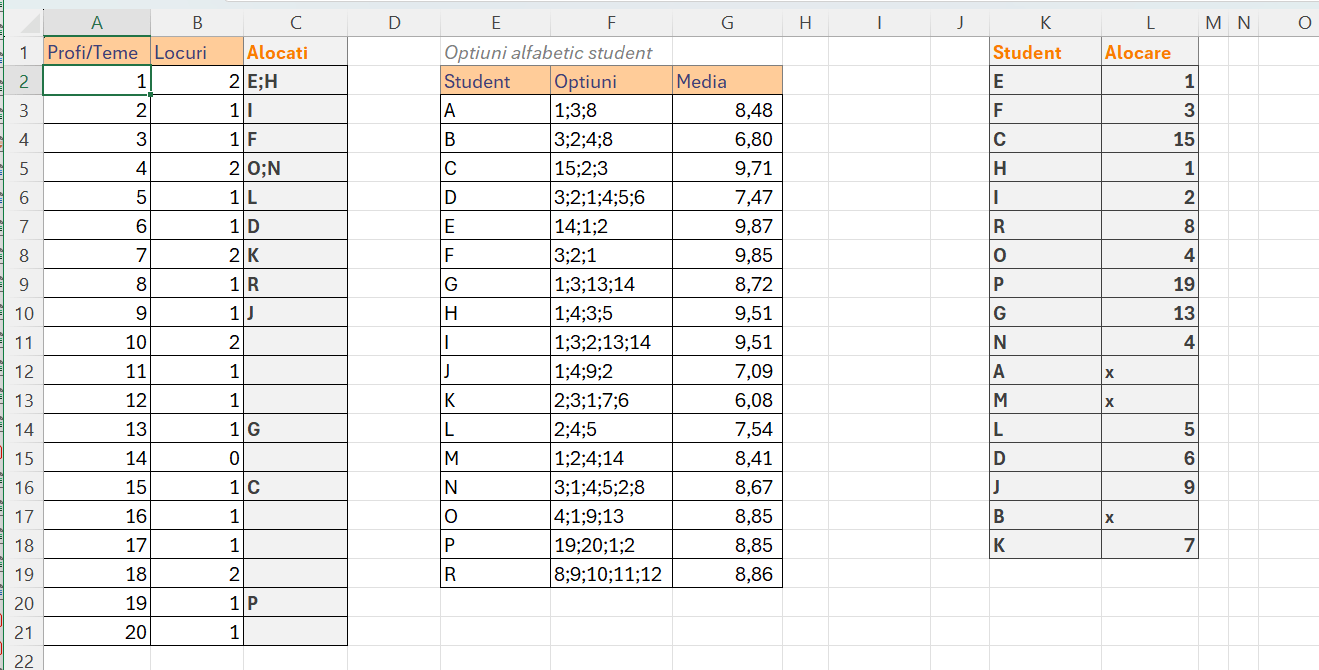Viewport: 1319px width, 670px height.
Task: Select the options cell "8;9;10;11;12"
Action: (611, 574)
